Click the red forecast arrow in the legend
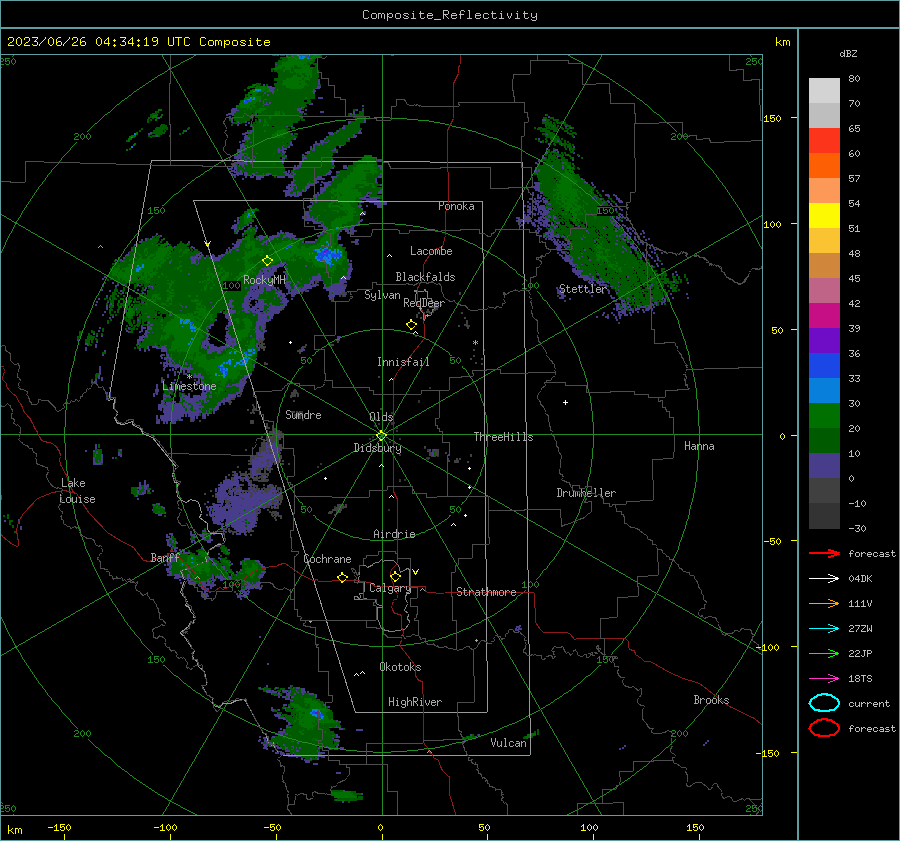The height and width of the screenshot is (841, 900). [x=824, y=553]
